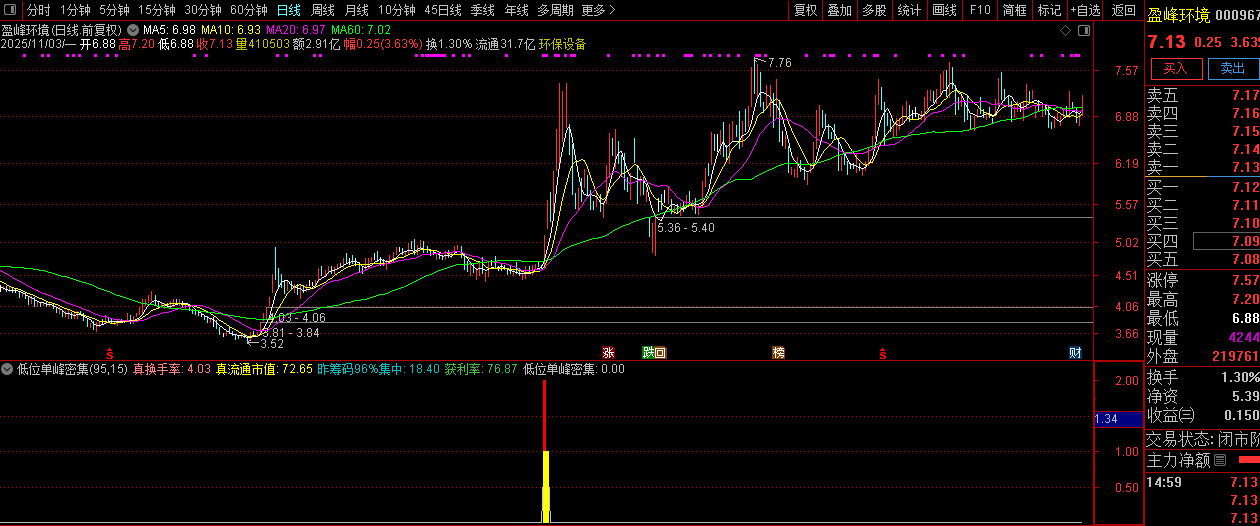The width and height of the screenshot is (1260, 526).
Task: Click the 买一 price 7.12 row
Action: tap(1202, 187)
